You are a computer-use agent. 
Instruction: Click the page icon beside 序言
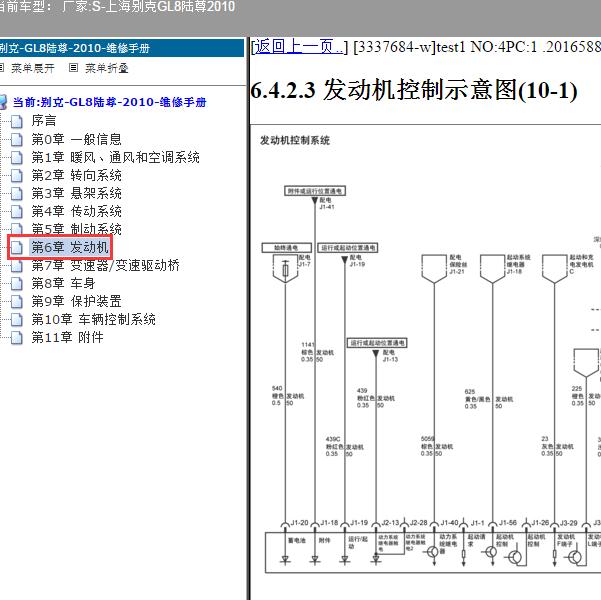(x=16, y=122)
